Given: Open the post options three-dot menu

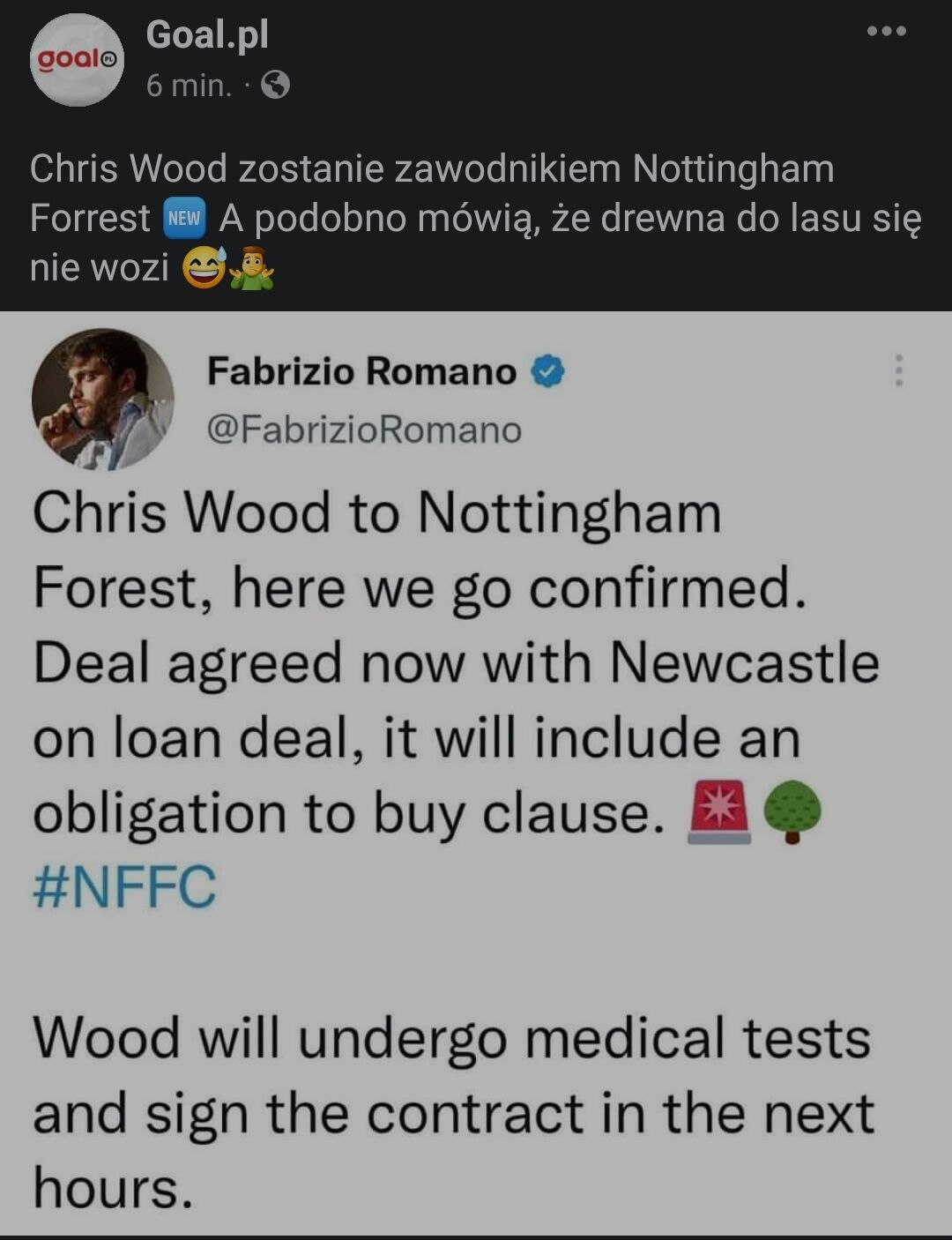Looking at the screenshot, I should tap(886, 32).
